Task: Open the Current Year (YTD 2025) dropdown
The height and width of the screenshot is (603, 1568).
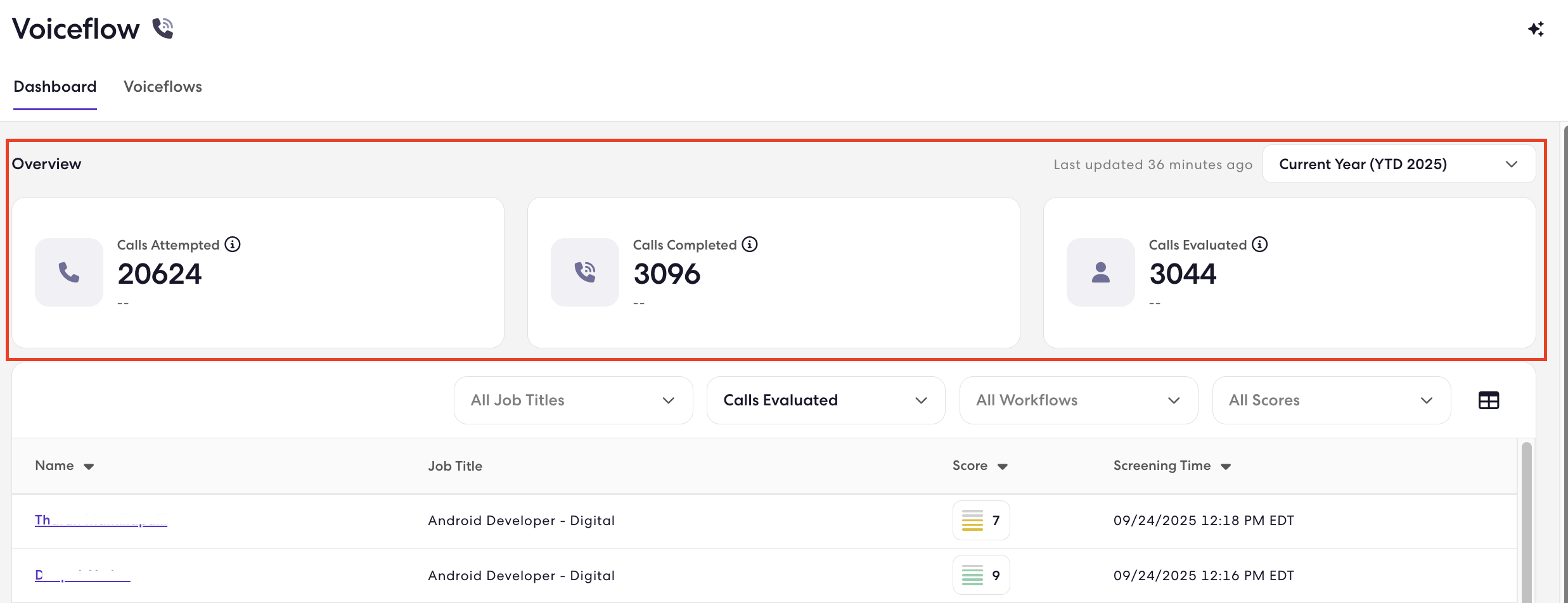Action: pyautogui.click(x=1399, y=164)
